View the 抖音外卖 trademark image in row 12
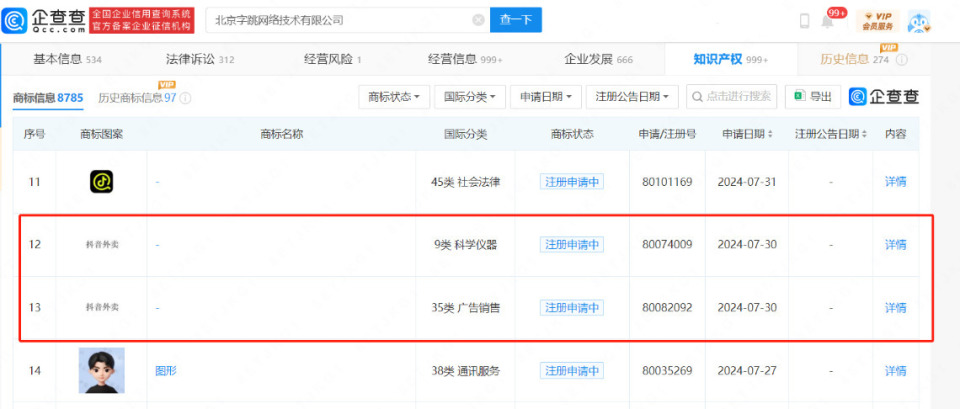960x409 pixels. [x=102, y=245]
